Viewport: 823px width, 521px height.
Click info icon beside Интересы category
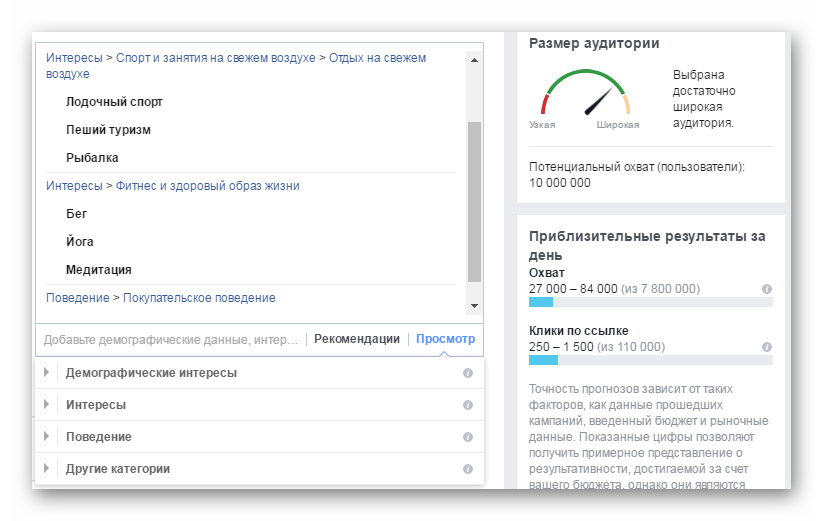point(467,405)
